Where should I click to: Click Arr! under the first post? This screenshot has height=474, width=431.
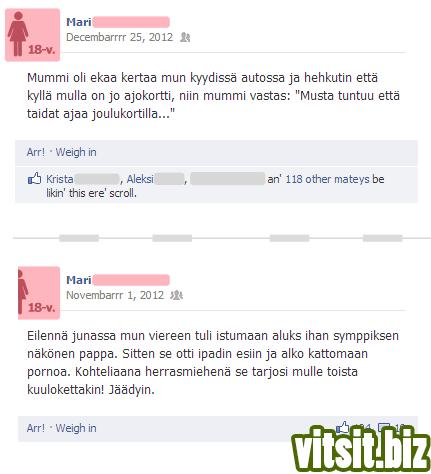36,152
